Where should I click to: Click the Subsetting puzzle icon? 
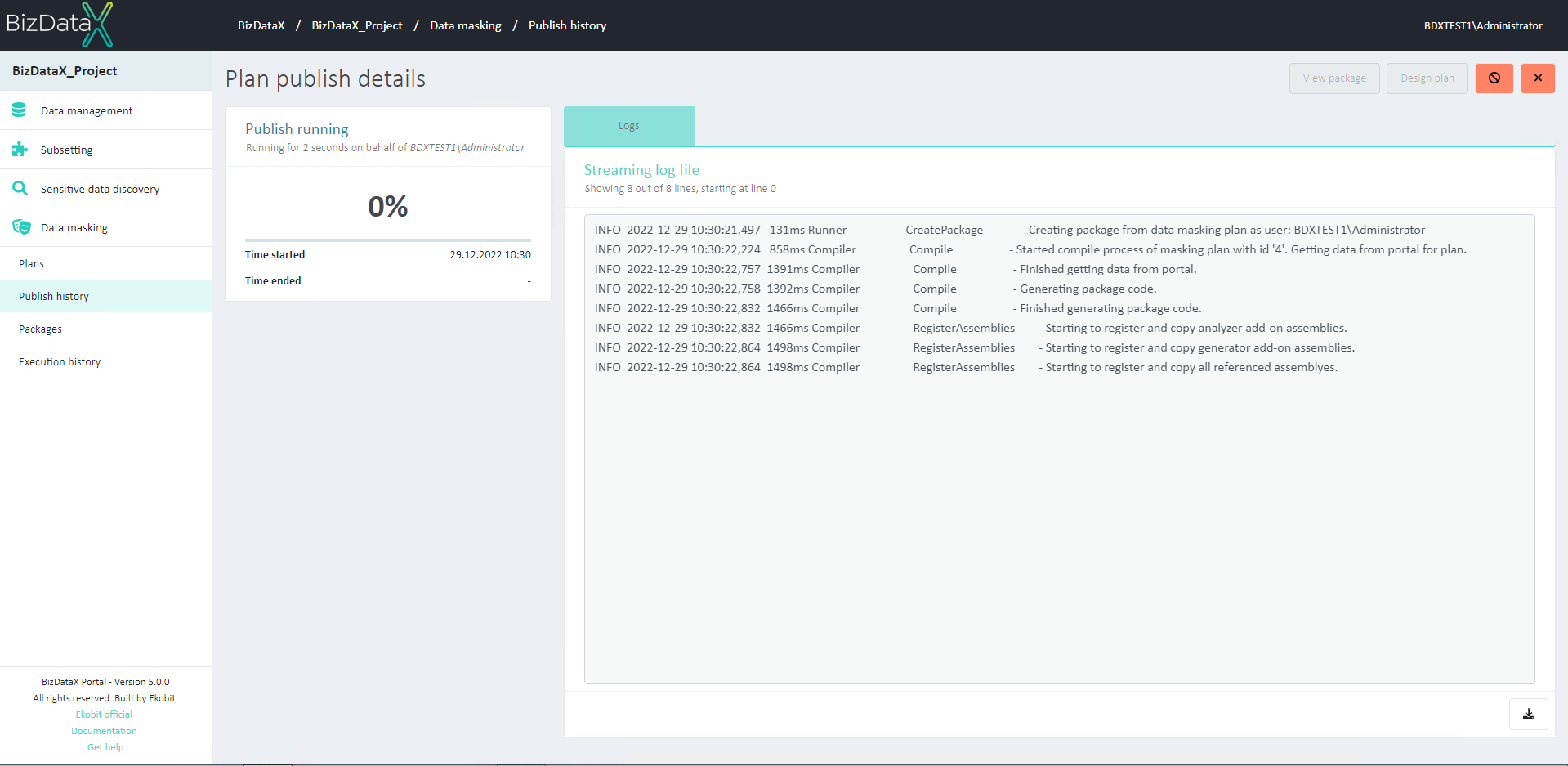tap(20, 149)
